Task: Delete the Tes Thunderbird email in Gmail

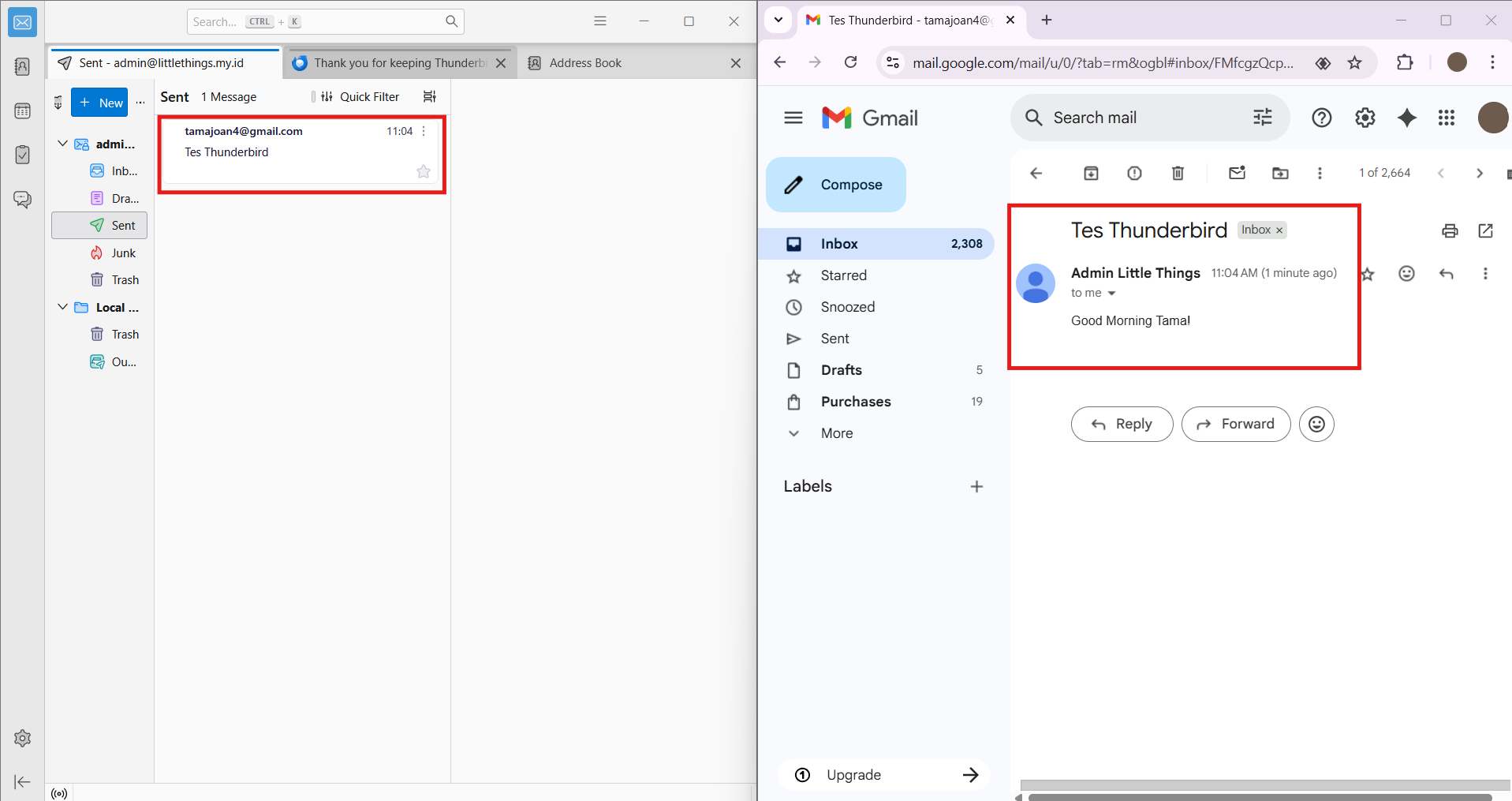Action: pos(1178,173)
